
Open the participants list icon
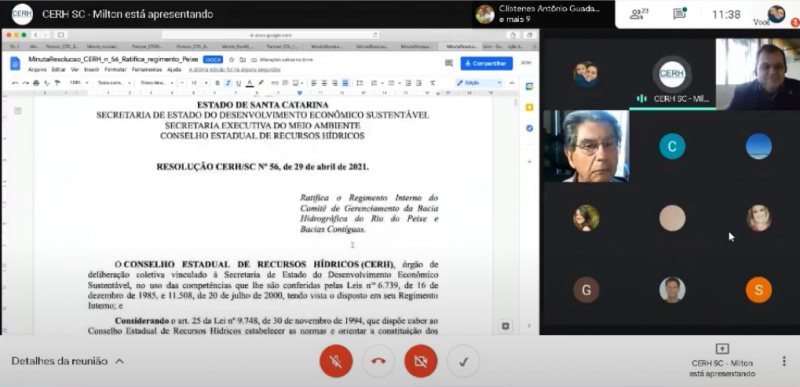[x=639, y=14]
